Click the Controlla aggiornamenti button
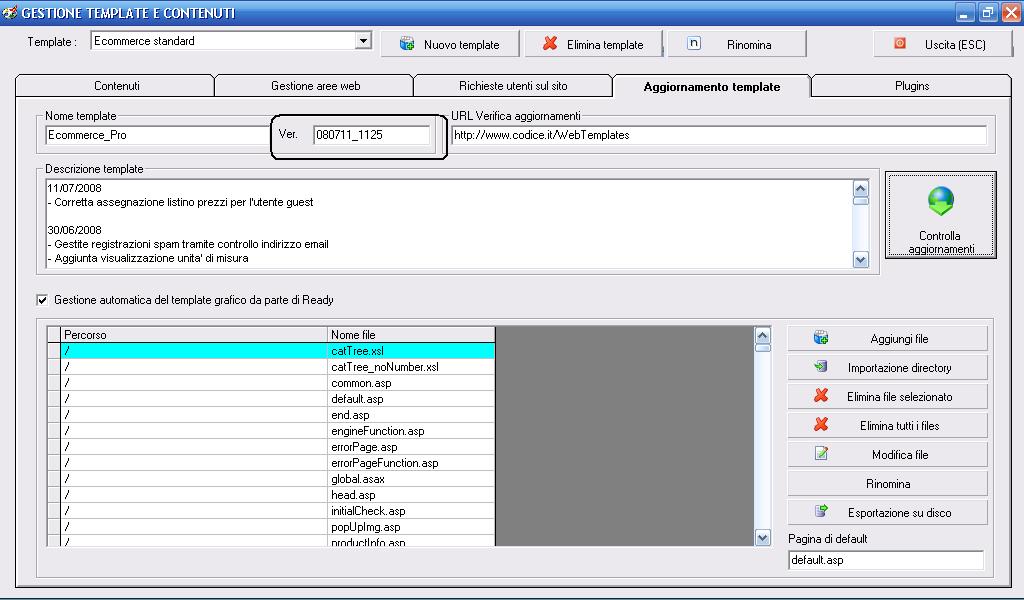The width and height of the screenshot is (1024, 600). 940,215
